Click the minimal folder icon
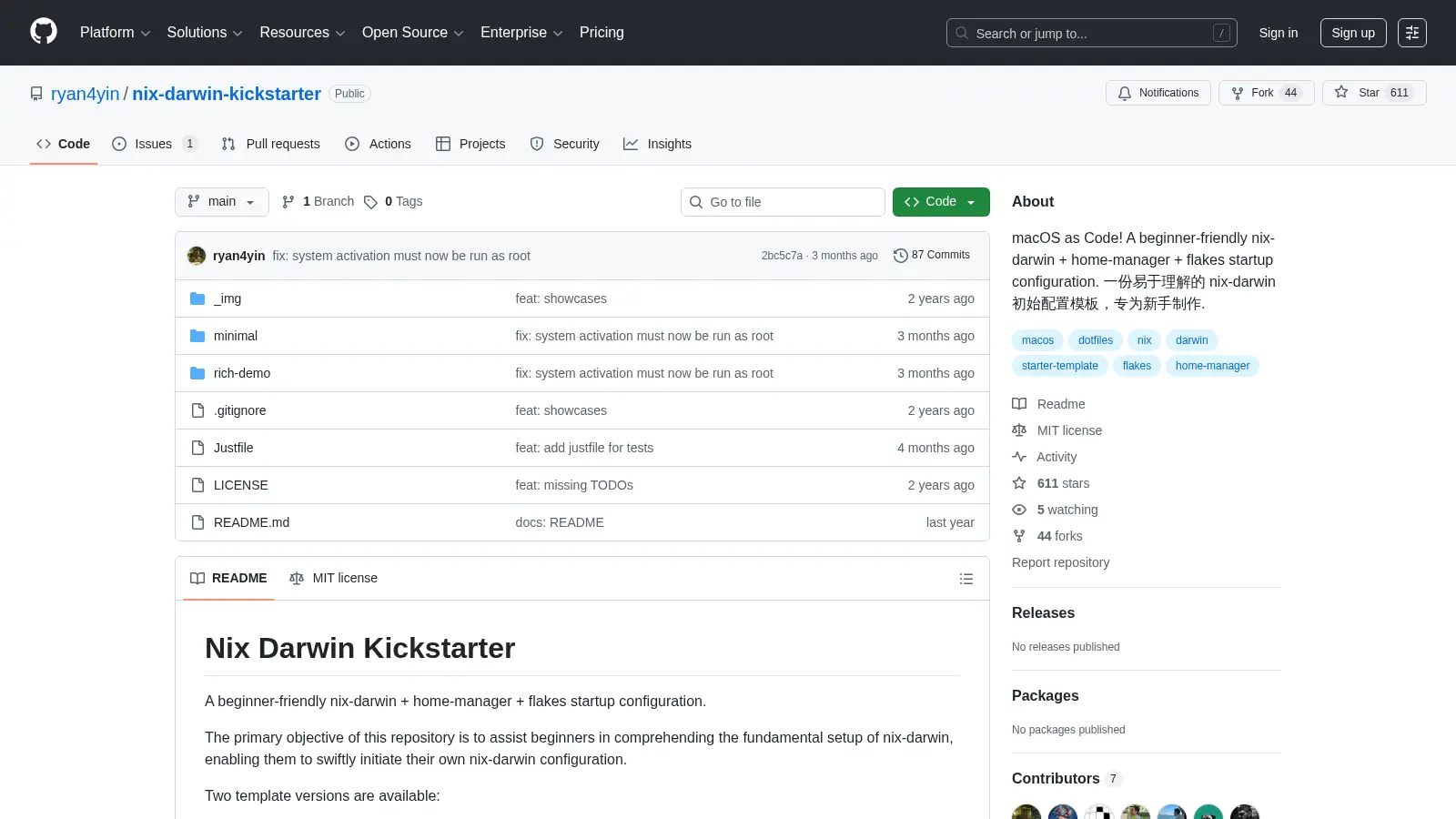Viewport: 1456px width, 819px height. tap(197, 336)
